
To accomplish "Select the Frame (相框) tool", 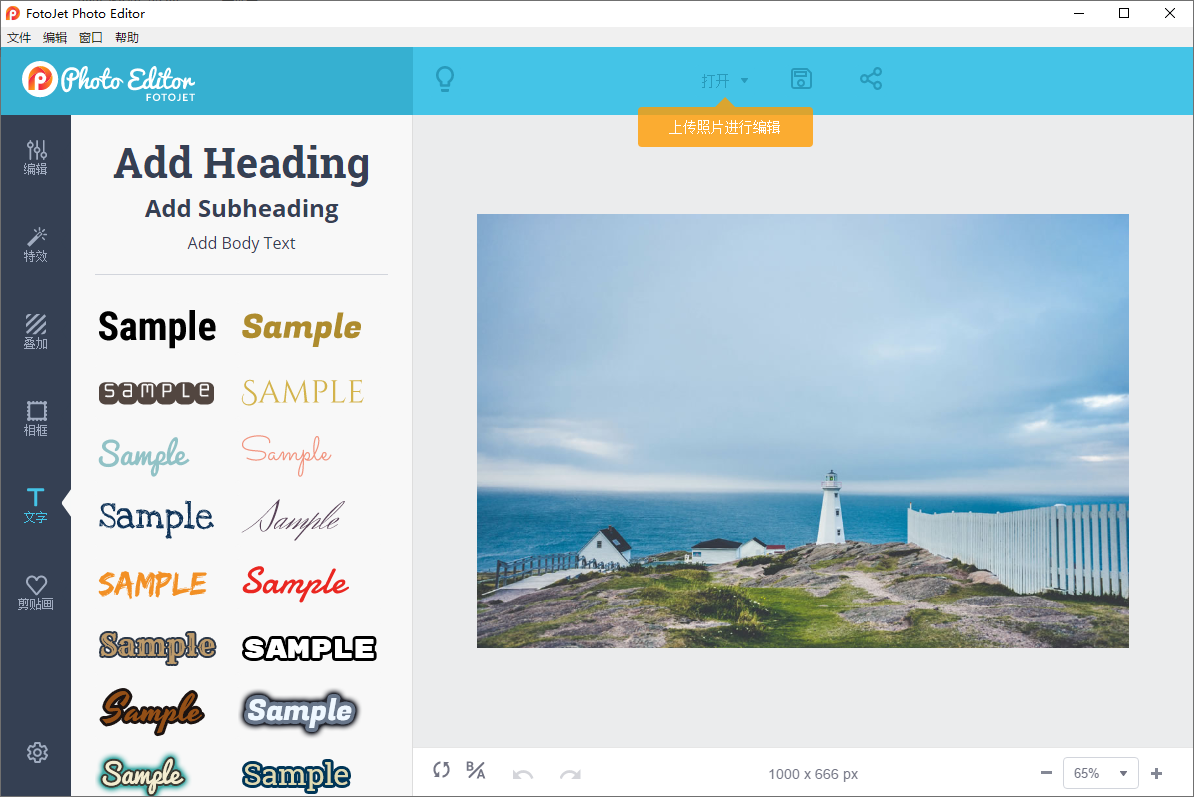I will (36, 418).
